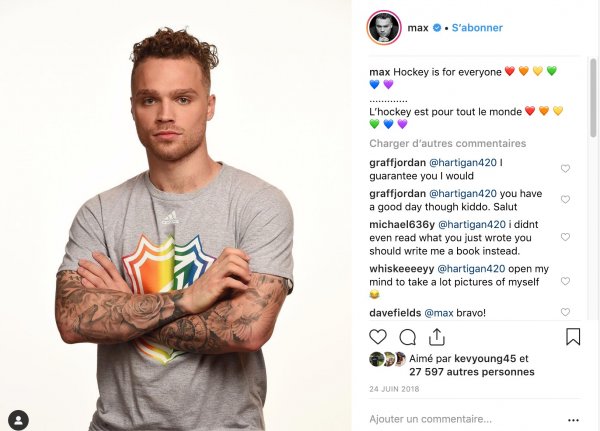Like whiskeeeeyy's comment heart
The height and width of the screenshot is (431, 600).
coord(565,281)
